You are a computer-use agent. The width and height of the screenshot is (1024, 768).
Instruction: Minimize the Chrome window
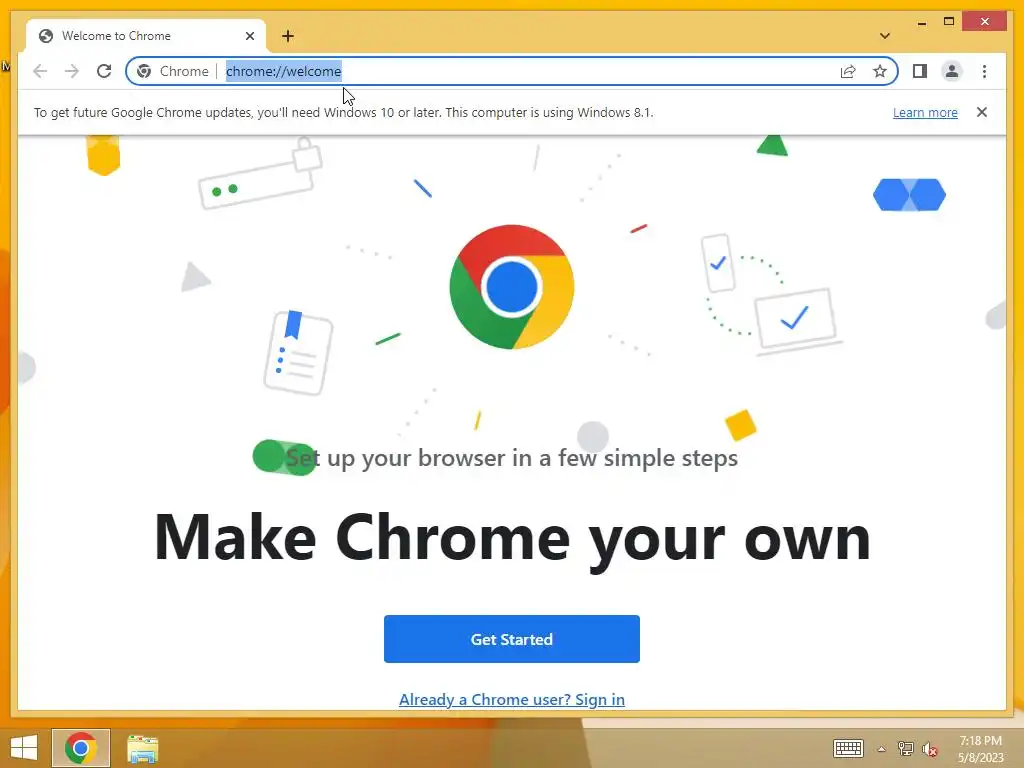[x=921, y=22]
